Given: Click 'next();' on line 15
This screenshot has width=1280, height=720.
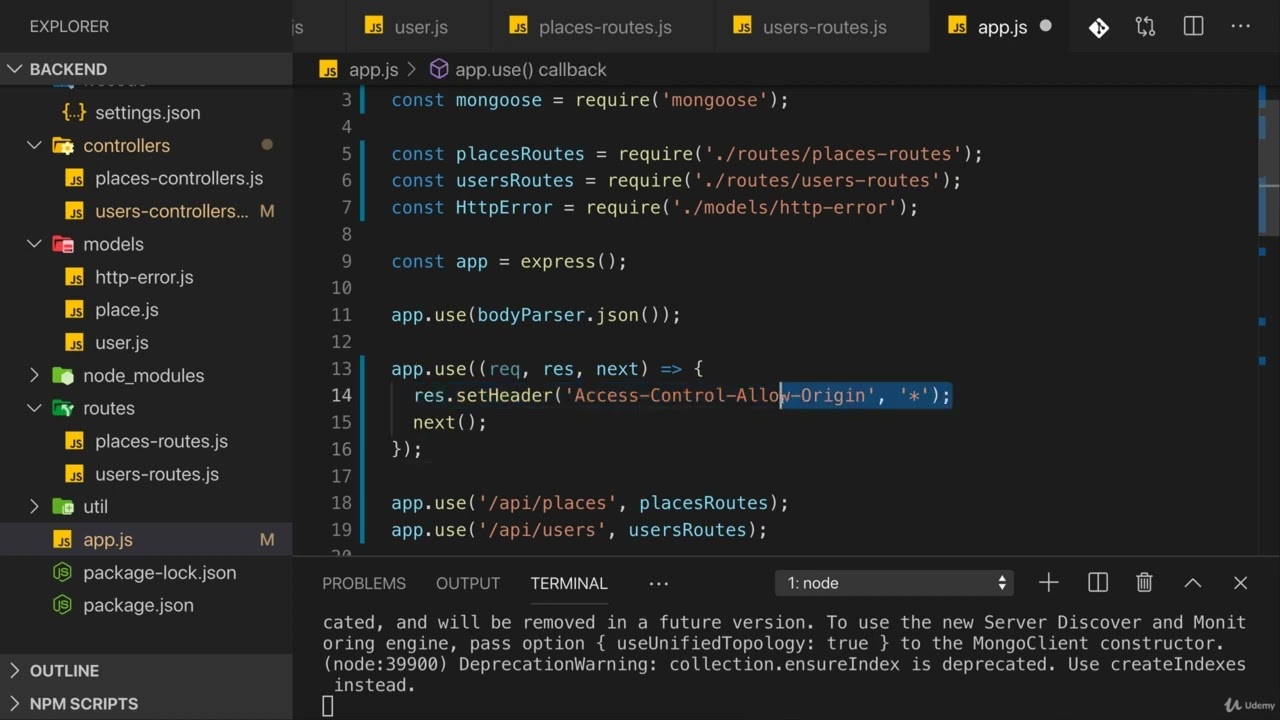Looking at the screenshot, I should point(450,422).
